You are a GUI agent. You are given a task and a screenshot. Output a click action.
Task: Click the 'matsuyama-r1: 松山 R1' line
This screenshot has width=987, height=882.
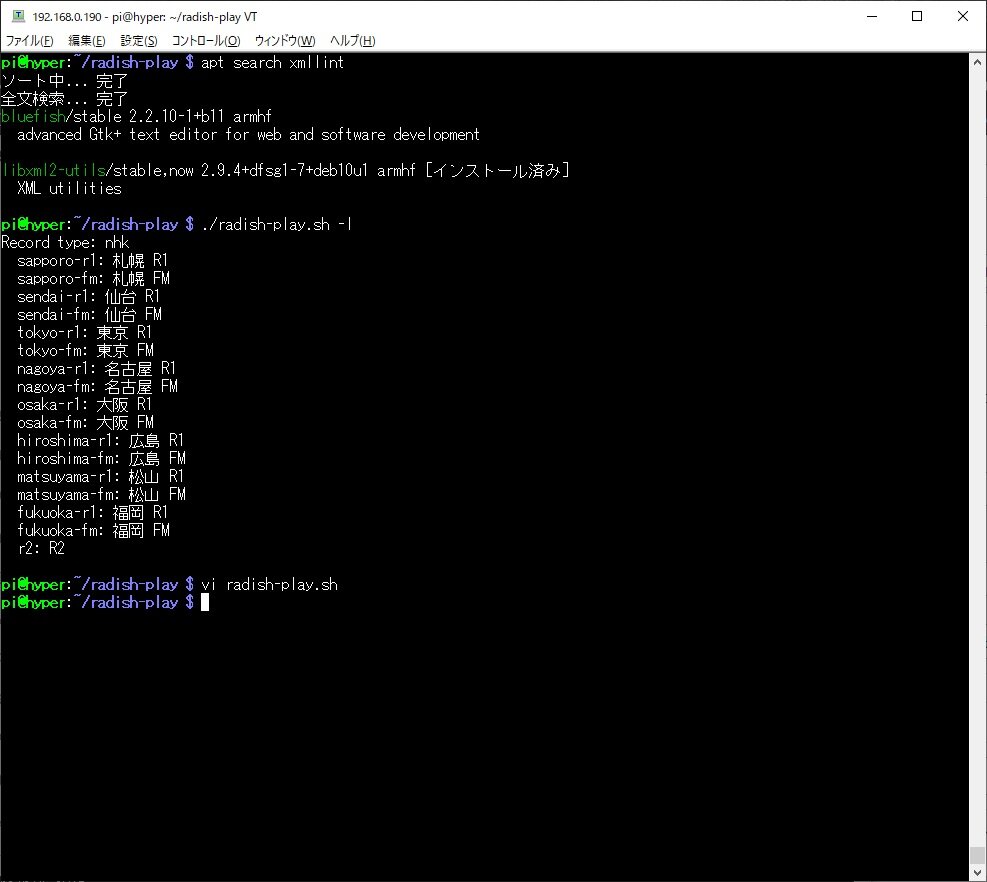(x=100, y=476)
